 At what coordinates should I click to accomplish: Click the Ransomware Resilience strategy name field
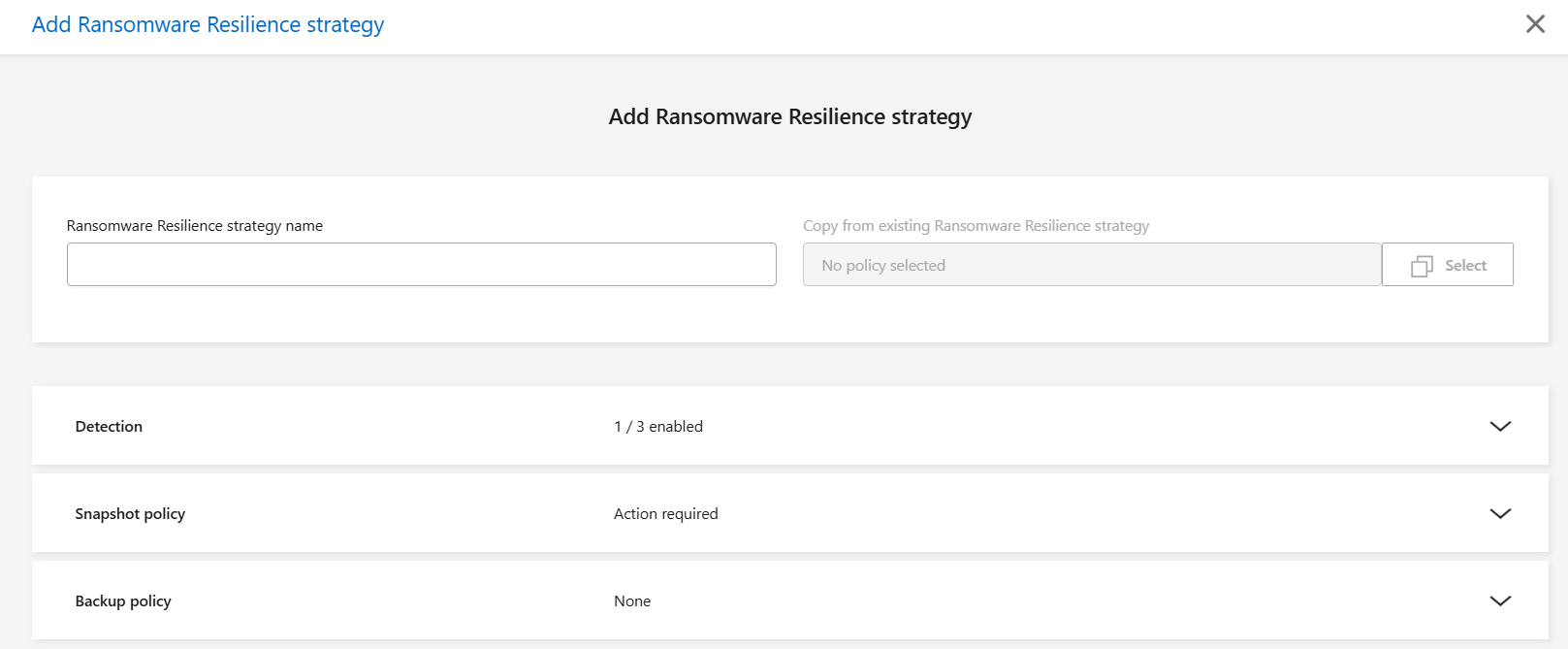pyautogui.click(x=421, y=265)
